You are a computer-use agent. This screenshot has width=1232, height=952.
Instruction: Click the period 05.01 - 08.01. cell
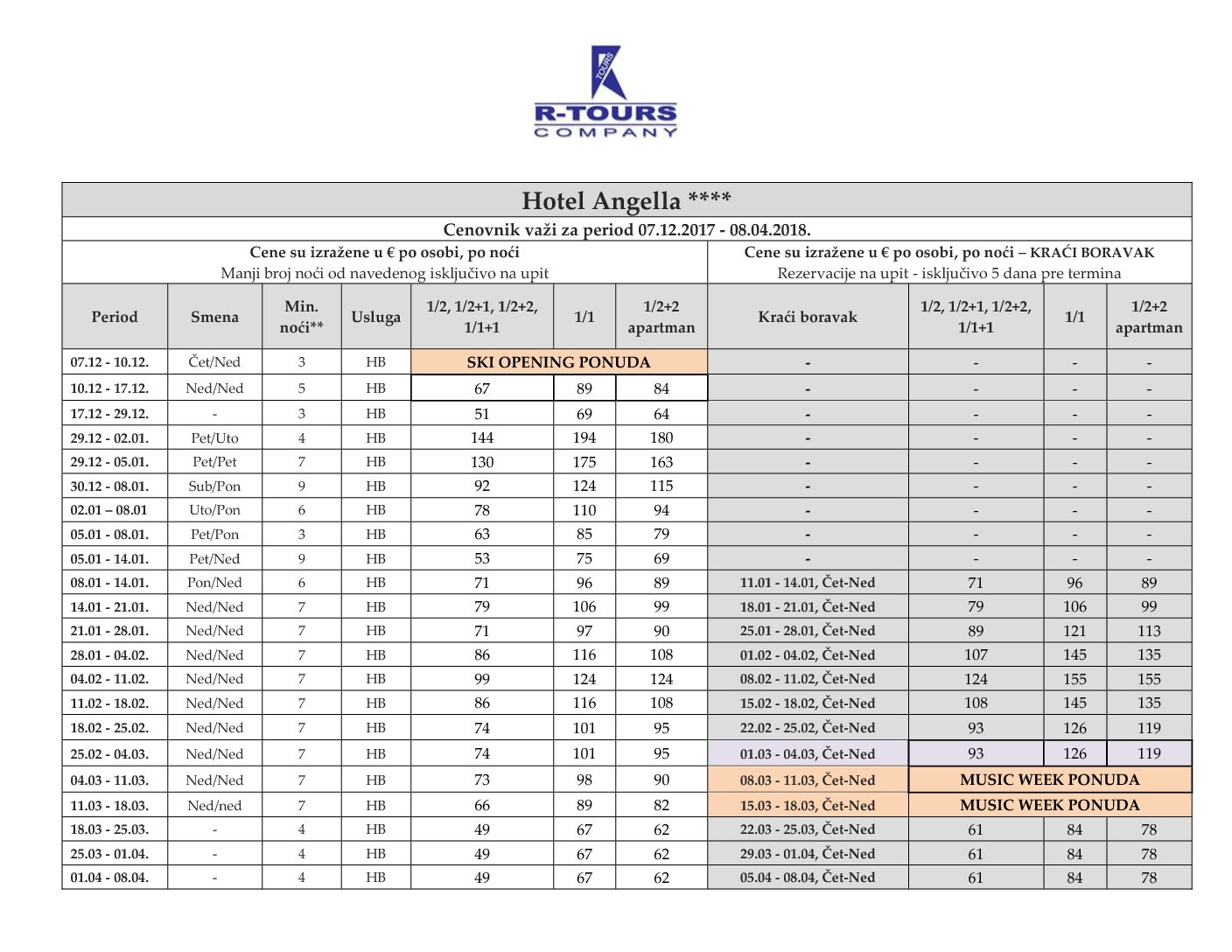point(115,534)
